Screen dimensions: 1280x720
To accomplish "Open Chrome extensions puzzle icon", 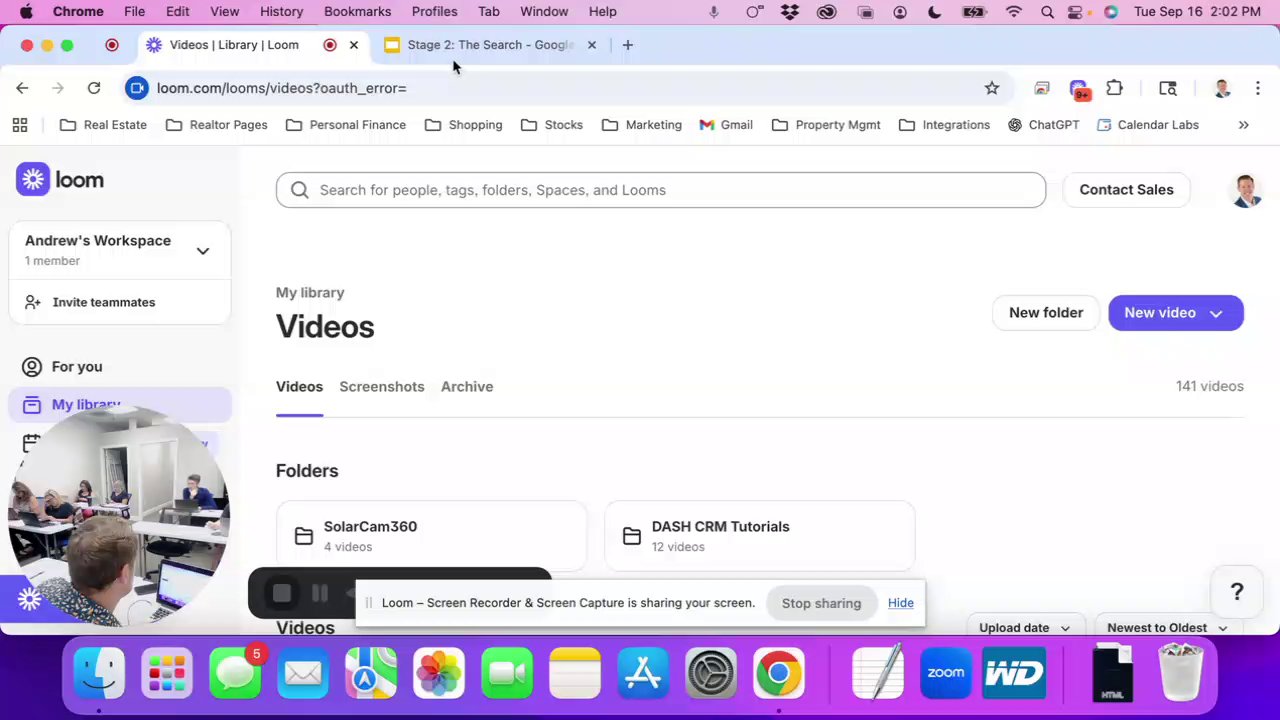I will 1114,88.
